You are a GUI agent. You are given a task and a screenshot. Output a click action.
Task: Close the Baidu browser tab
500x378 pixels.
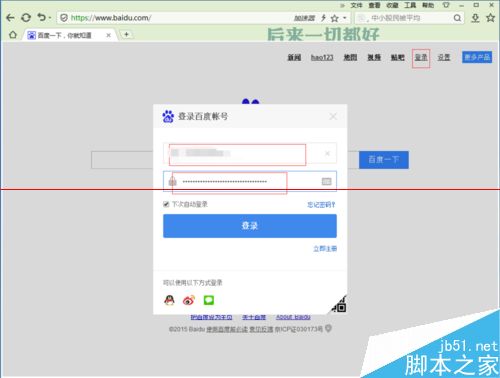tap(109, 35)
